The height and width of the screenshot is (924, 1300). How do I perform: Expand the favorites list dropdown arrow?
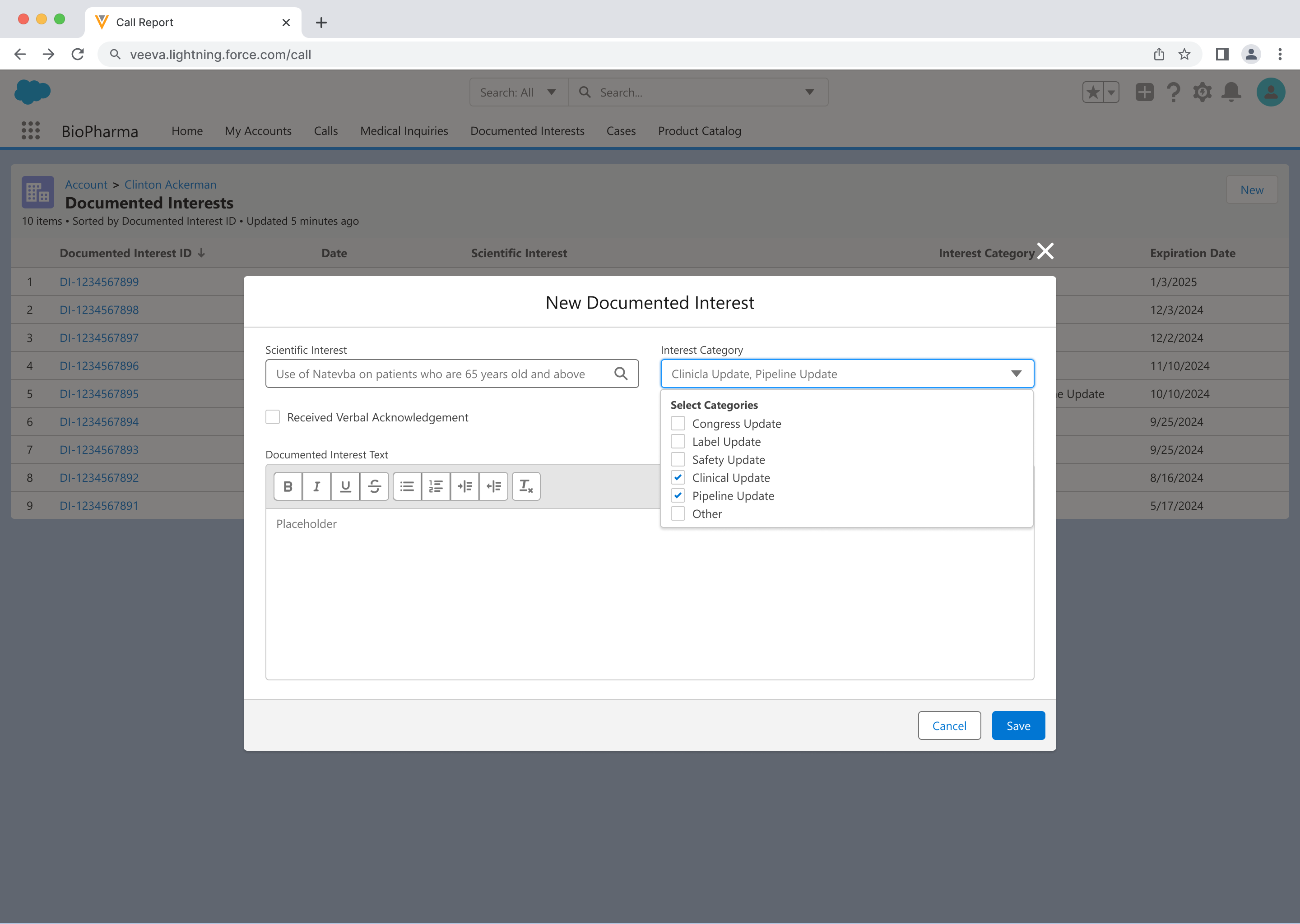[1111, 92]
